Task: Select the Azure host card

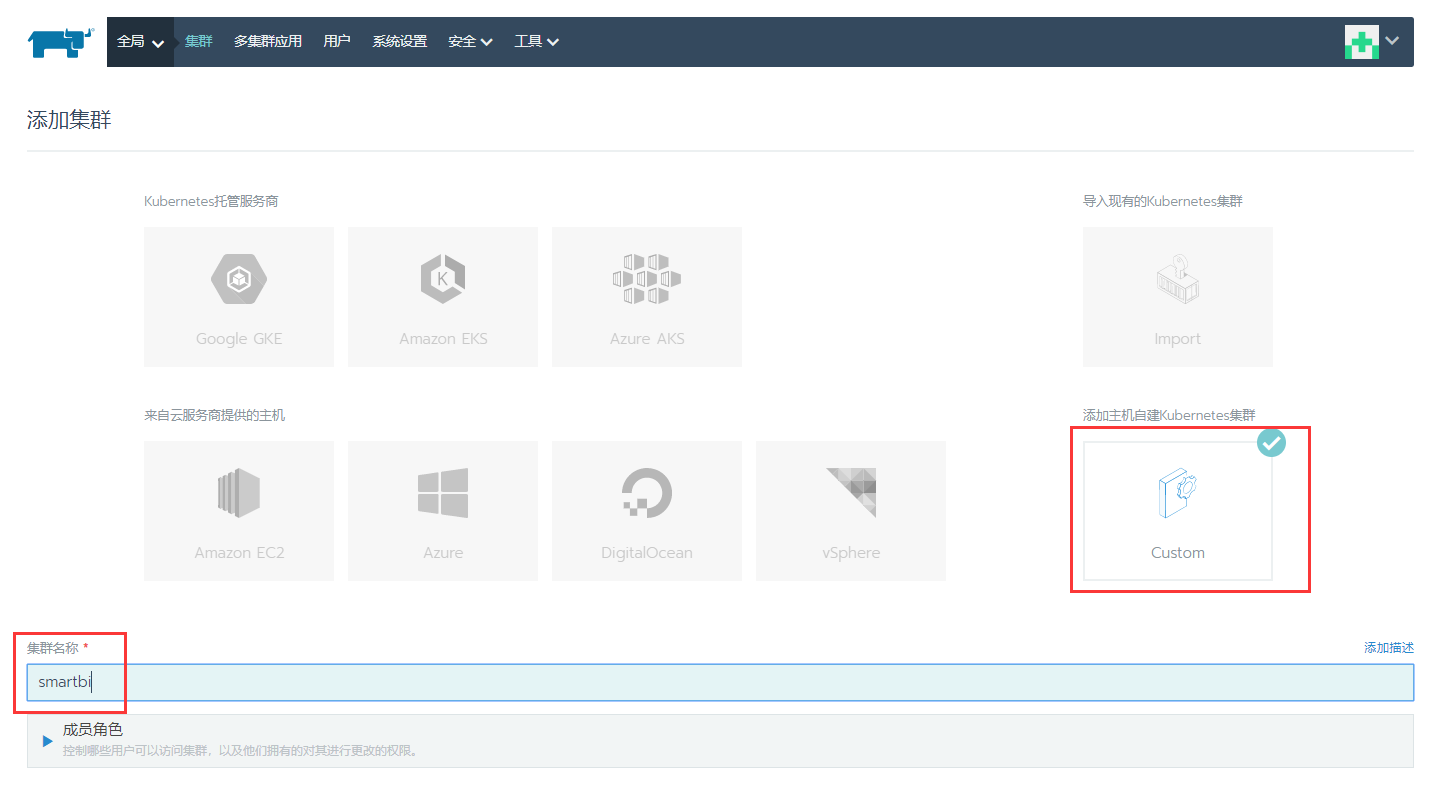Action: (x=443, y=511)
